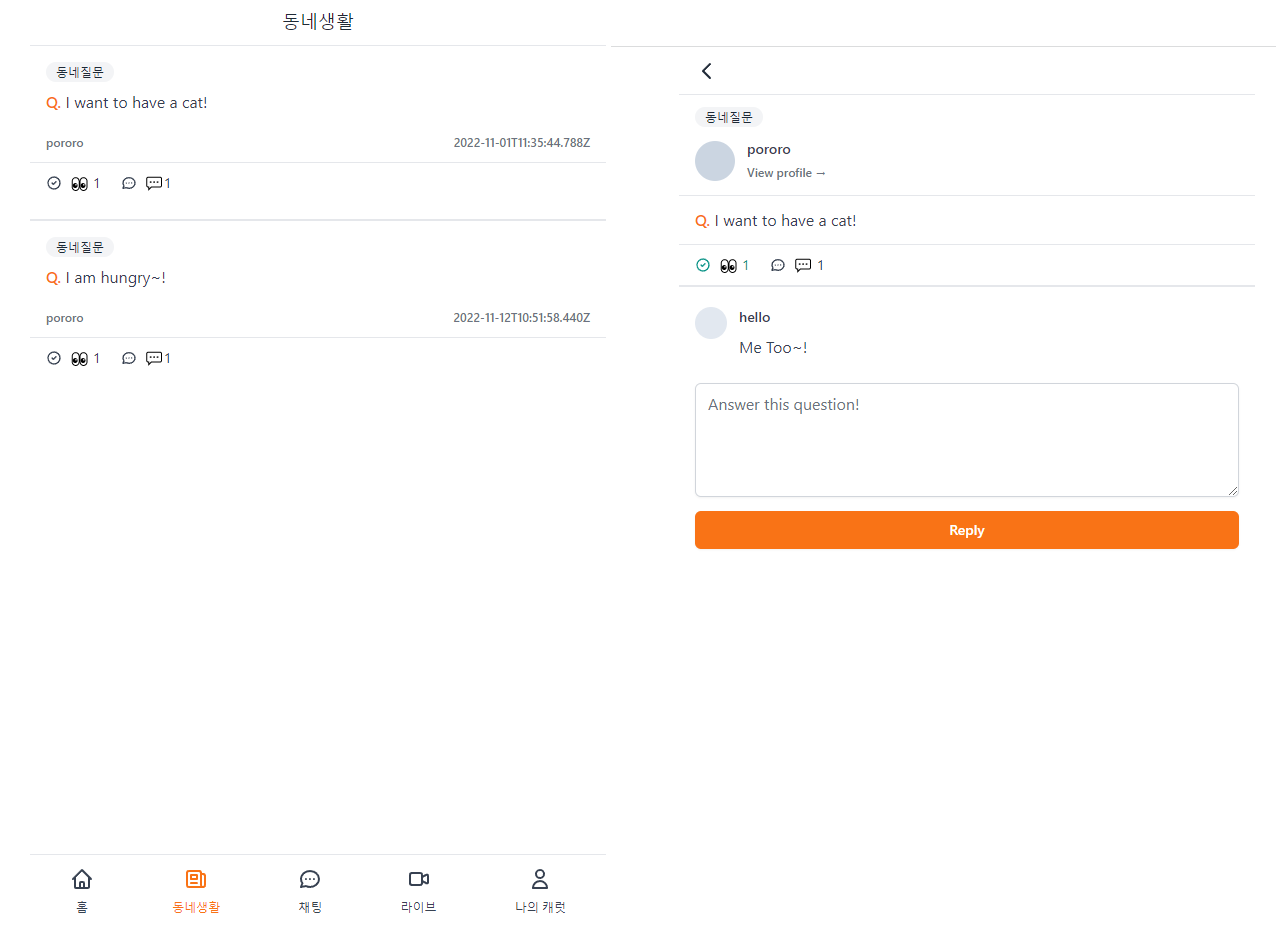
Task: Toggle the green check circle in the detail view
Action: tap(703, 265)
